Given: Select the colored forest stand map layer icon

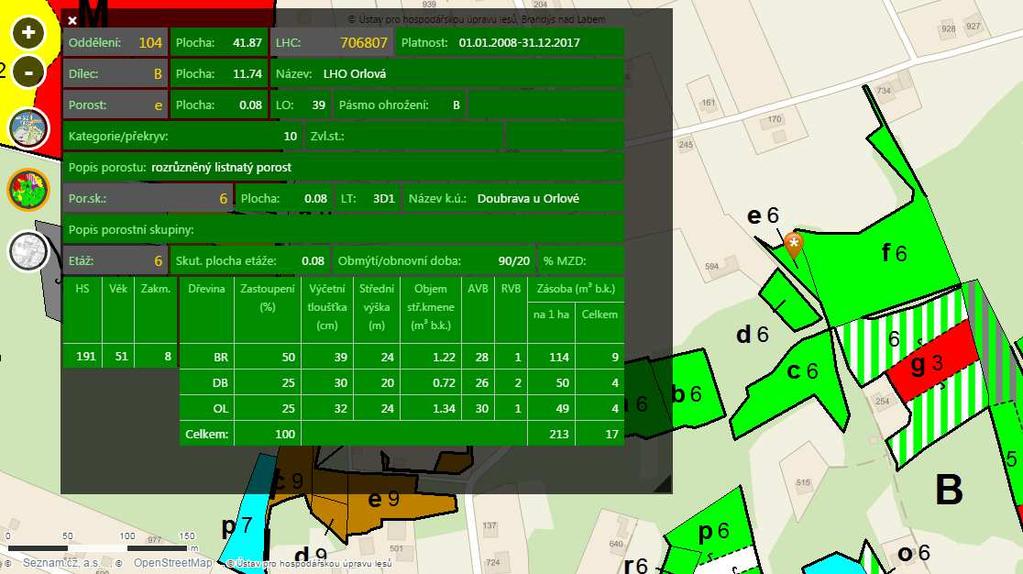Looking at the screenshot, I should [x=29, y=189].
